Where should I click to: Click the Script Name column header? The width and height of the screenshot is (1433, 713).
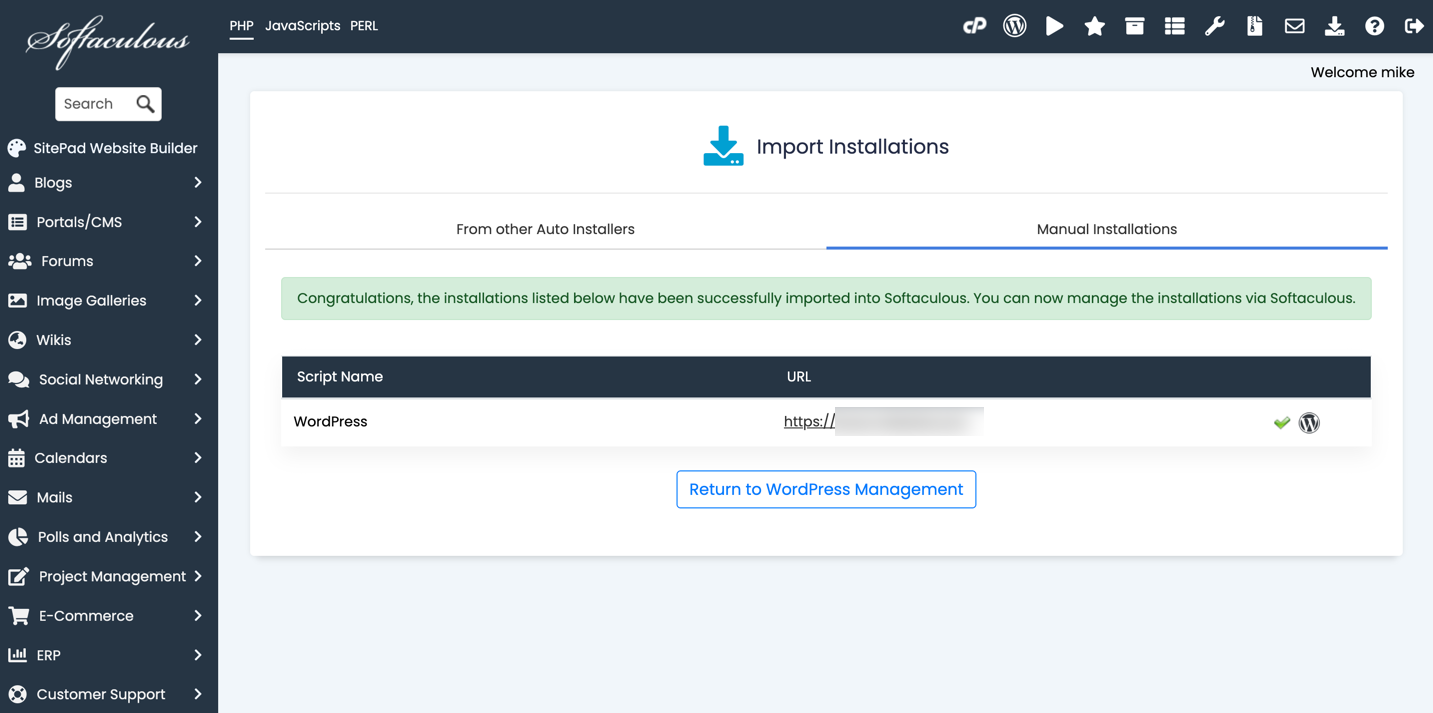[340, 377]
